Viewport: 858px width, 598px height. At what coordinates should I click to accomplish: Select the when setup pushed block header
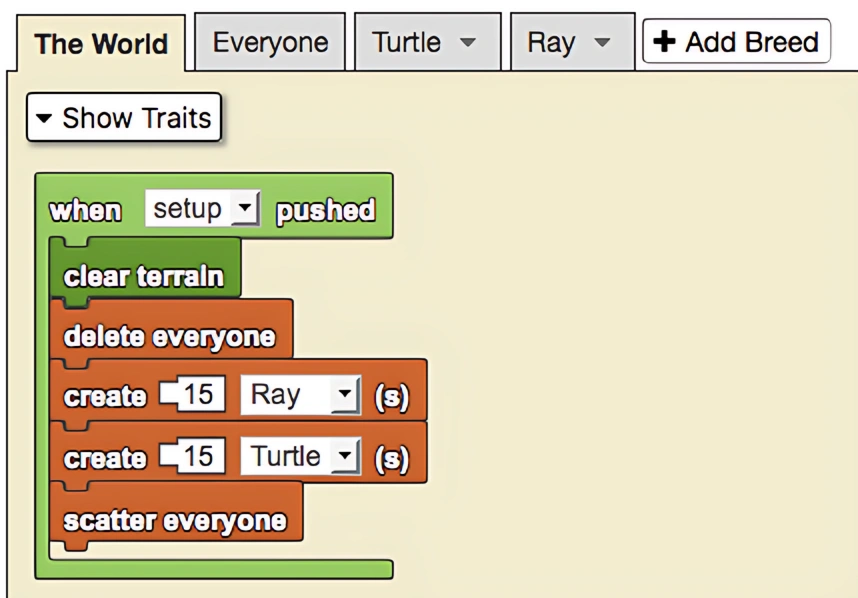click(x=213, y=207)
